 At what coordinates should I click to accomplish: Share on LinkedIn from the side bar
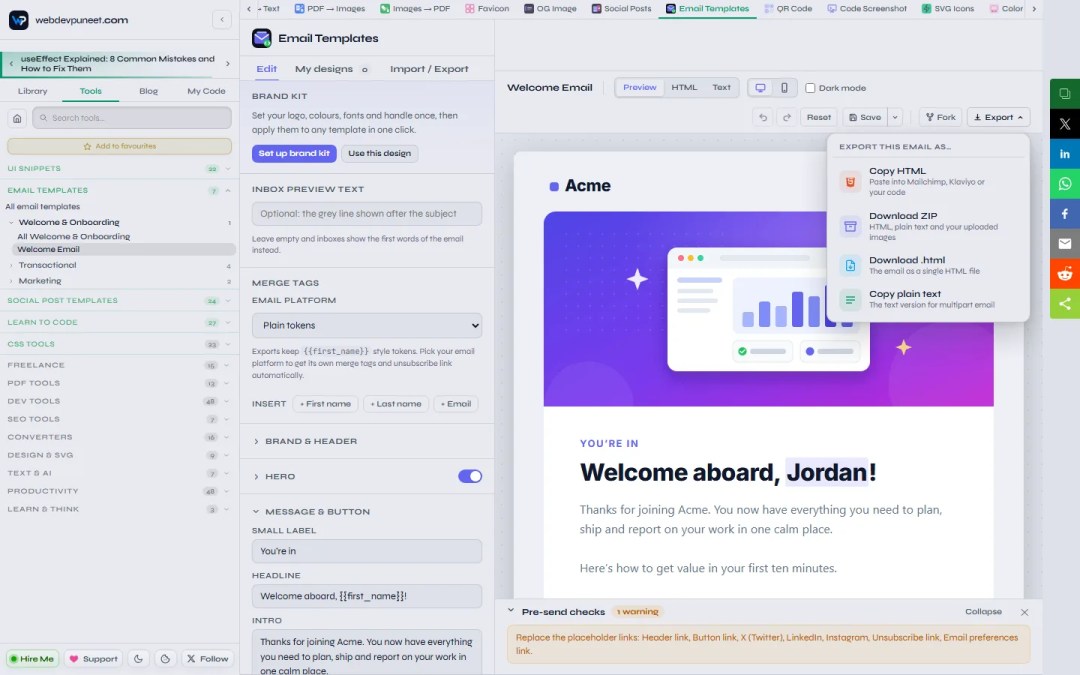click(x=1065, y=154)
